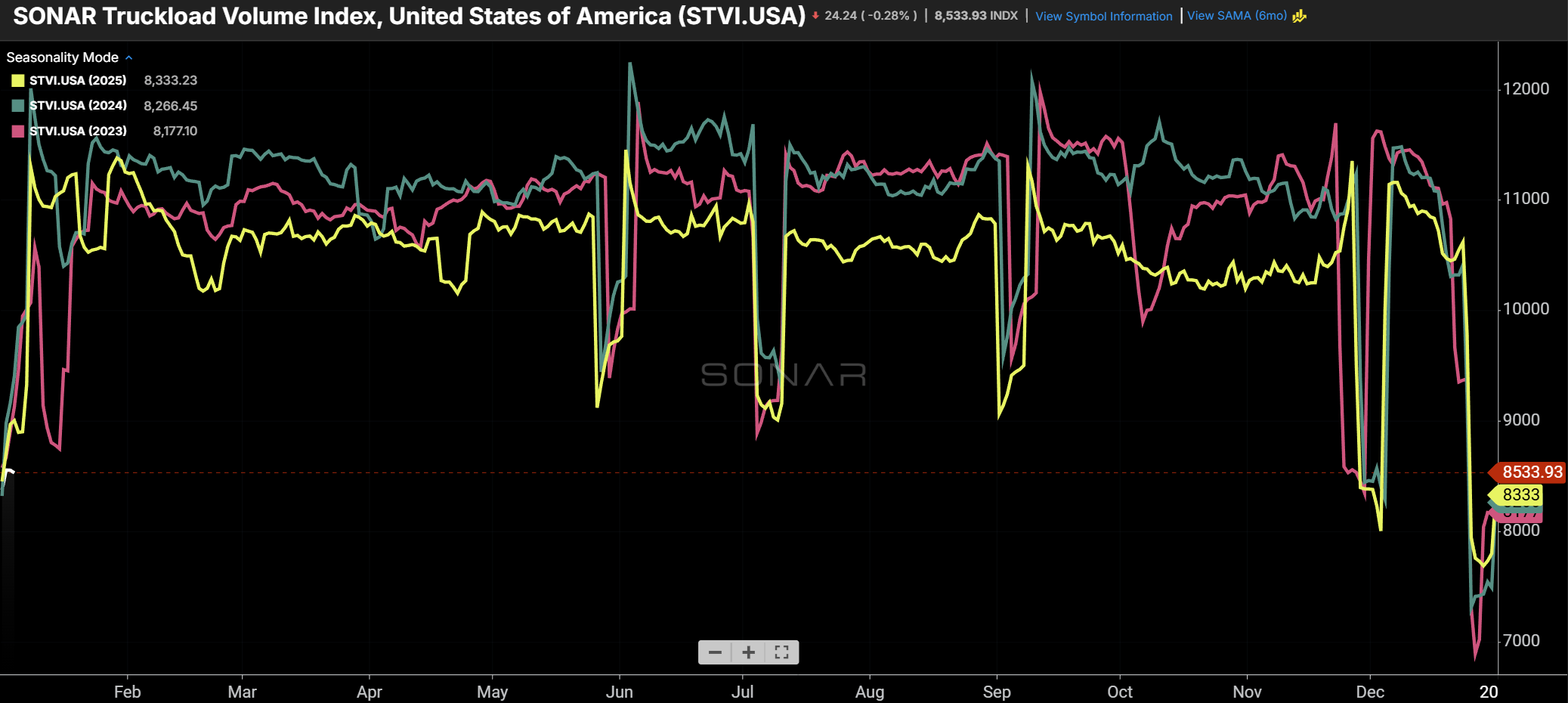The image size is (1568, 703).
Task: Click the zoom out minus button
Action: pyautogui.click(x=715, y=652)
